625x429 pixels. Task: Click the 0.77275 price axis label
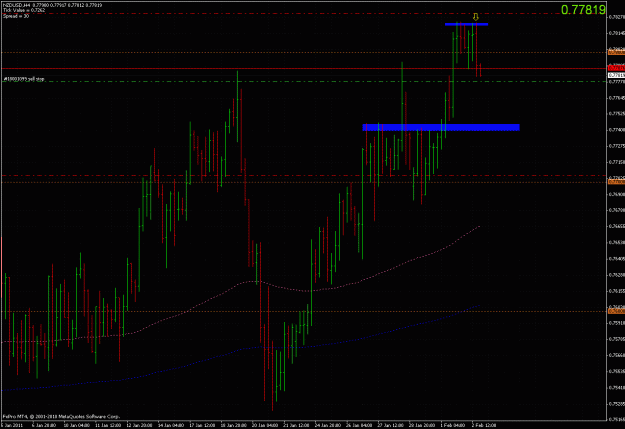point(617,146)
